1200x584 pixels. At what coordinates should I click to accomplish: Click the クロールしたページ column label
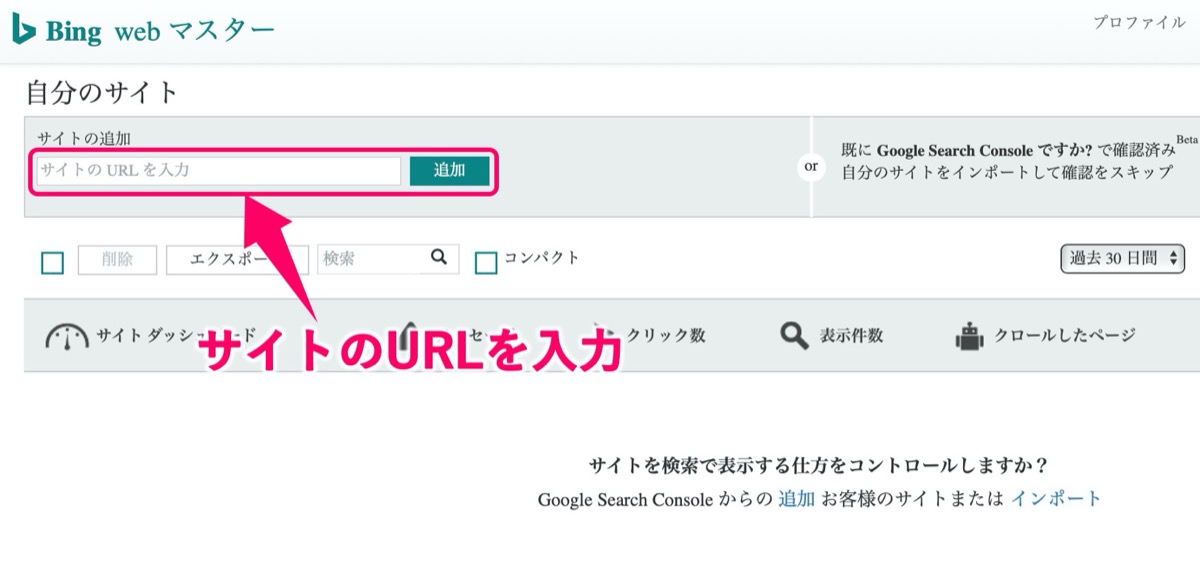(1064, 336)
